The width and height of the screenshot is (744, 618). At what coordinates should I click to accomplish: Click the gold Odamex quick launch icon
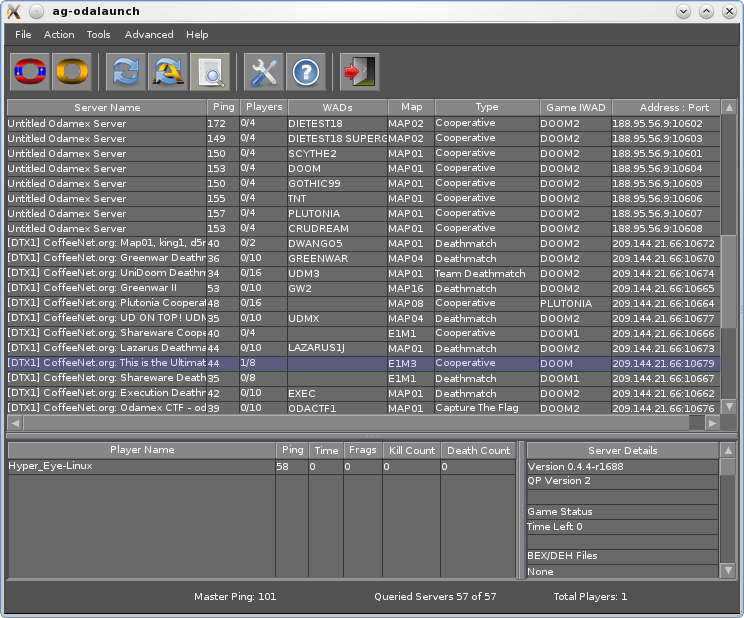[72, 72]
